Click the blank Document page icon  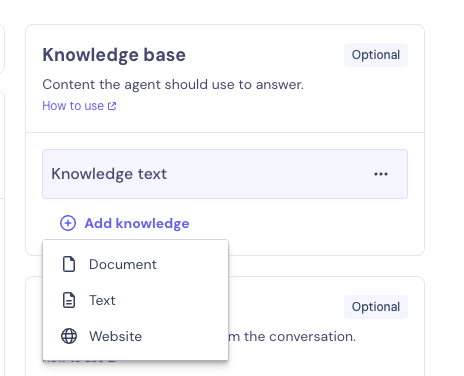click(x=69, y=264)
